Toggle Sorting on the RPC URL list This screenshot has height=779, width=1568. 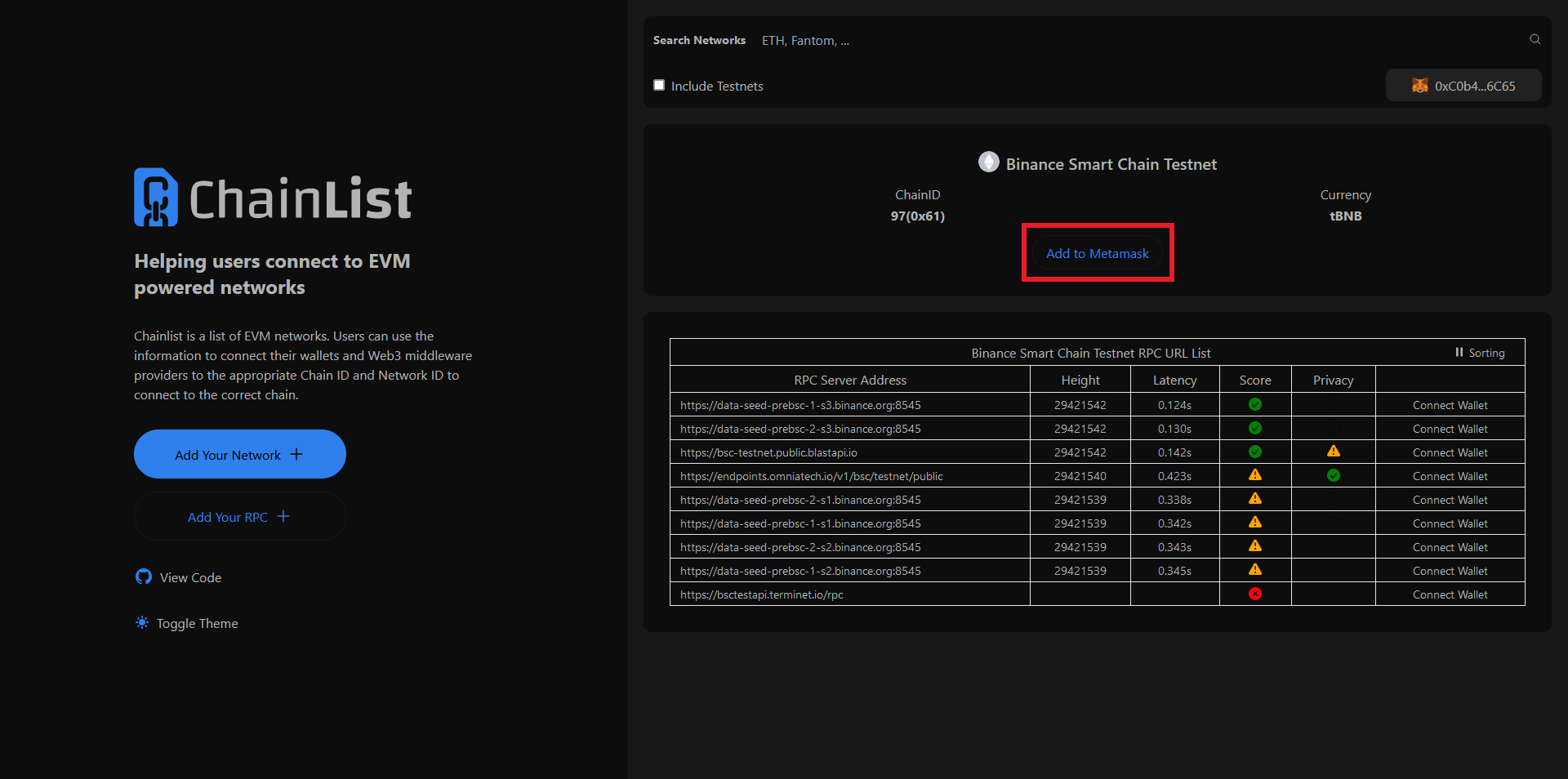[1479, 353]
